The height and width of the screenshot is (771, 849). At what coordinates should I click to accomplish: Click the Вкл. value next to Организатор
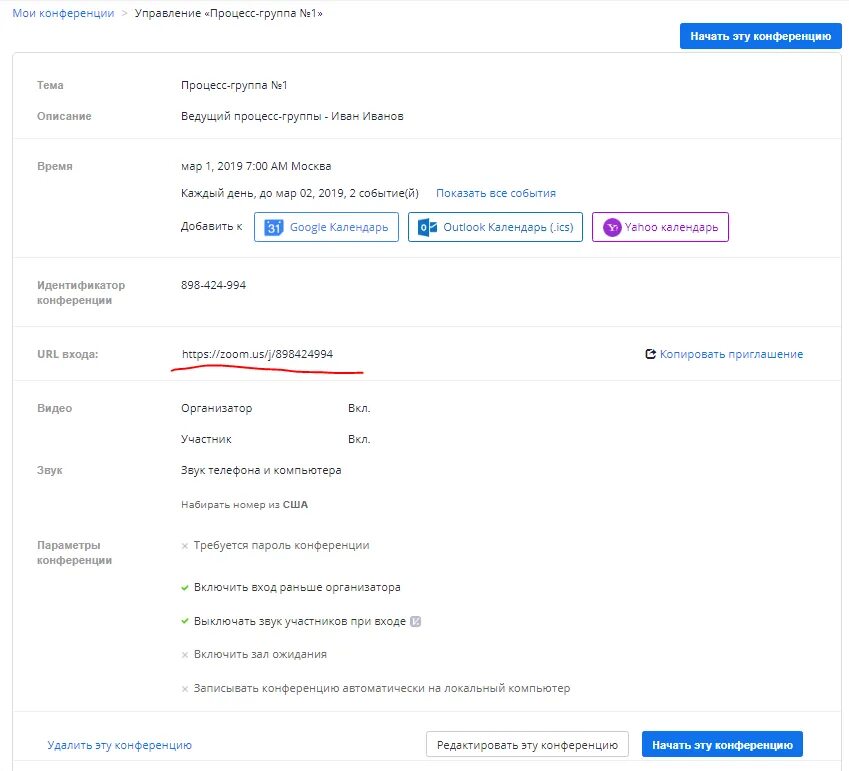tap(359, 408)
